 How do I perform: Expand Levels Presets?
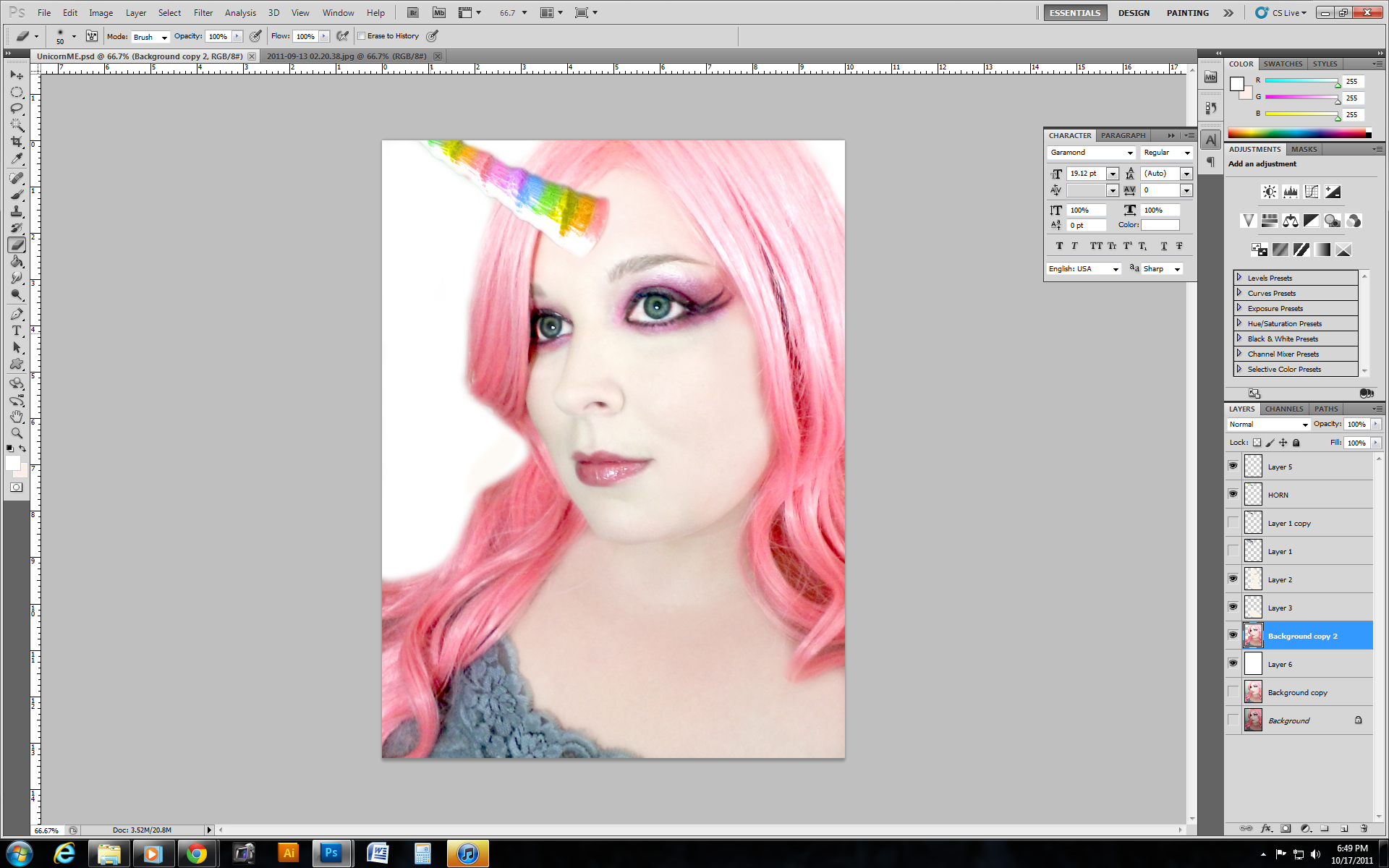click(1239, 278)
